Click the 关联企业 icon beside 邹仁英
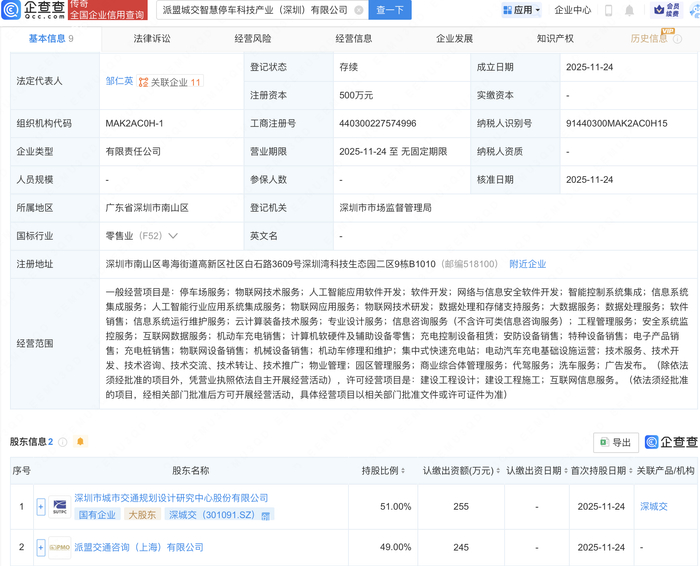The width and height of the screenshot is (700, 566). (x=144, y=83)
